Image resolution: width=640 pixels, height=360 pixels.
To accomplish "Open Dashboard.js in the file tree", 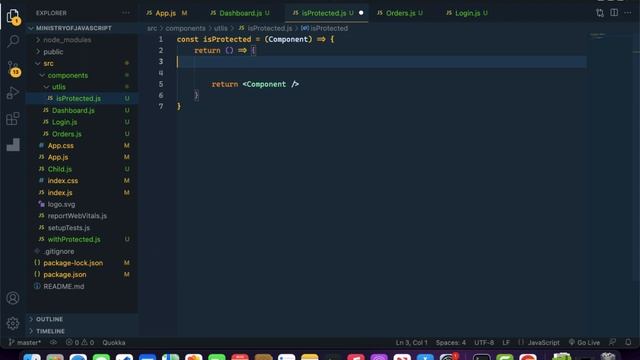I will click(73, 111).
